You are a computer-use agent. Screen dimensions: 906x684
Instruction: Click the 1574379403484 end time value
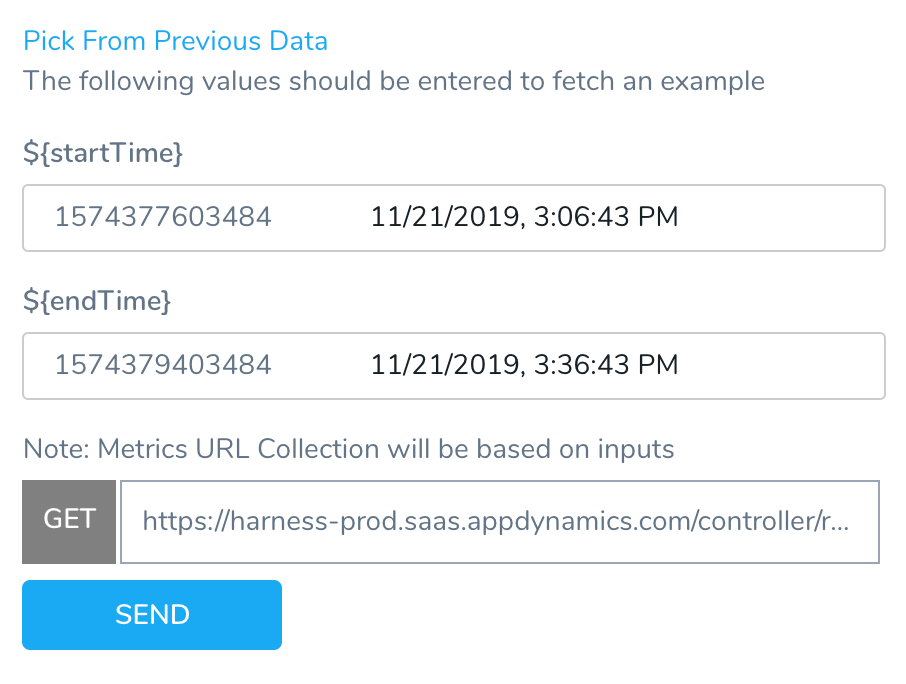click(163, 365)
